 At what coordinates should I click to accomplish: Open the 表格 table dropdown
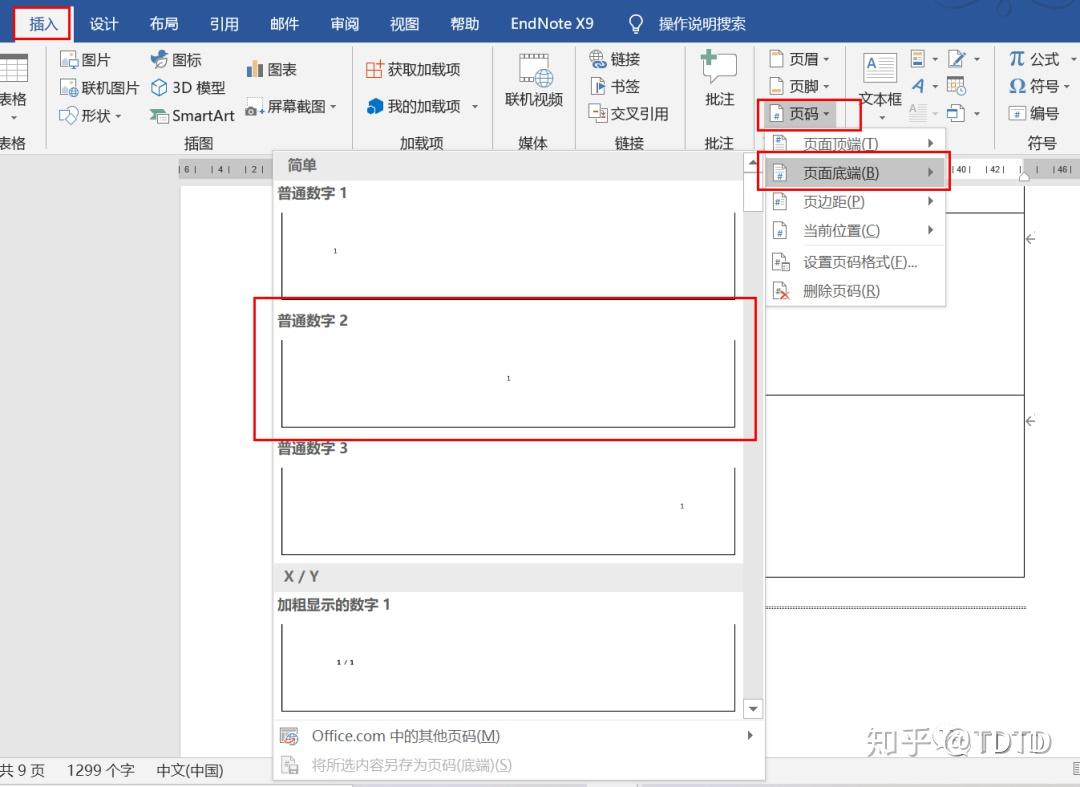13,87
